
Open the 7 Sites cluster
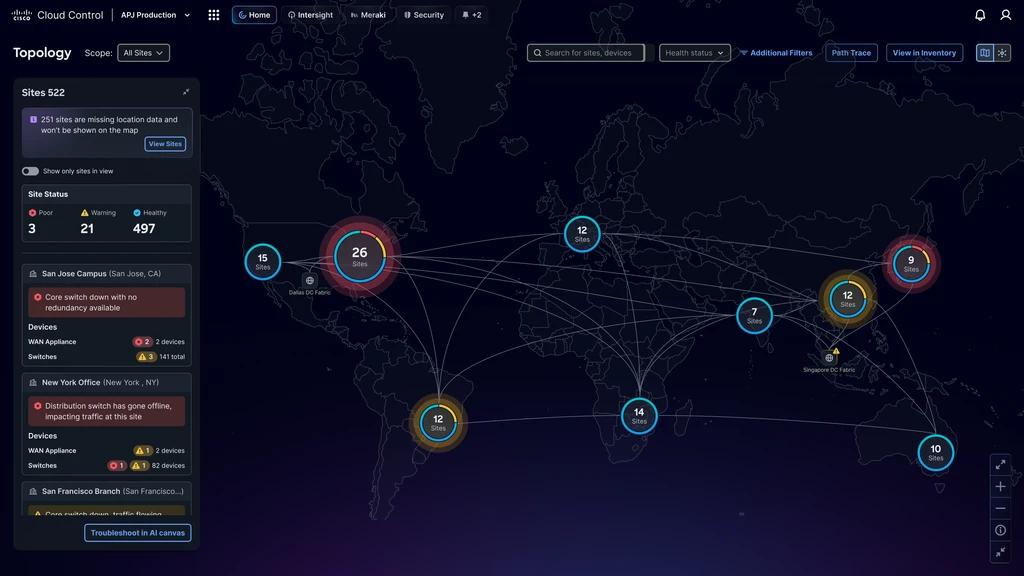(754, 315)
